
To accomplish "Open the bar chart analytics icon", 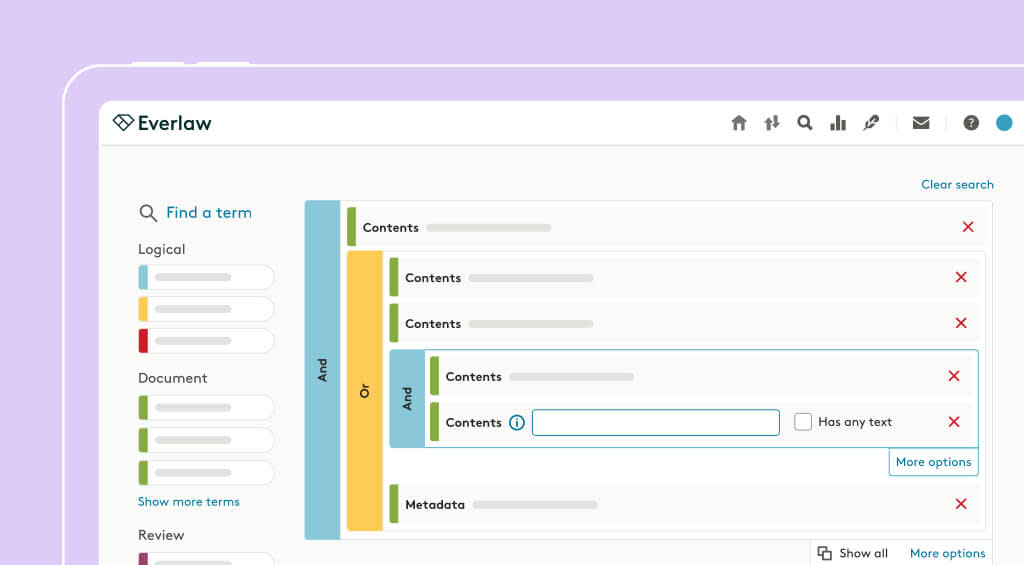I will click(838, 123).
